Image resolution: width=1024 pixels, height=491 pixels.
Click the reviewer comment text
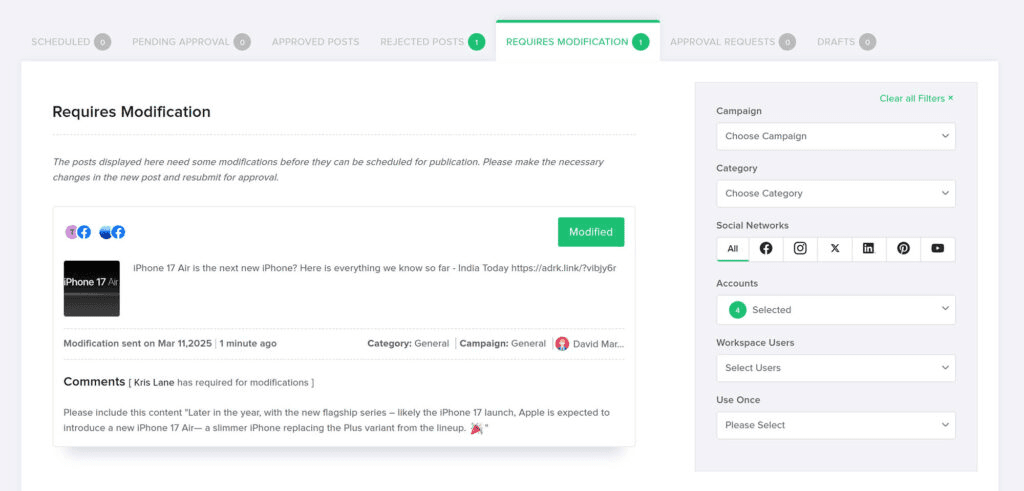tap(336, 420)
